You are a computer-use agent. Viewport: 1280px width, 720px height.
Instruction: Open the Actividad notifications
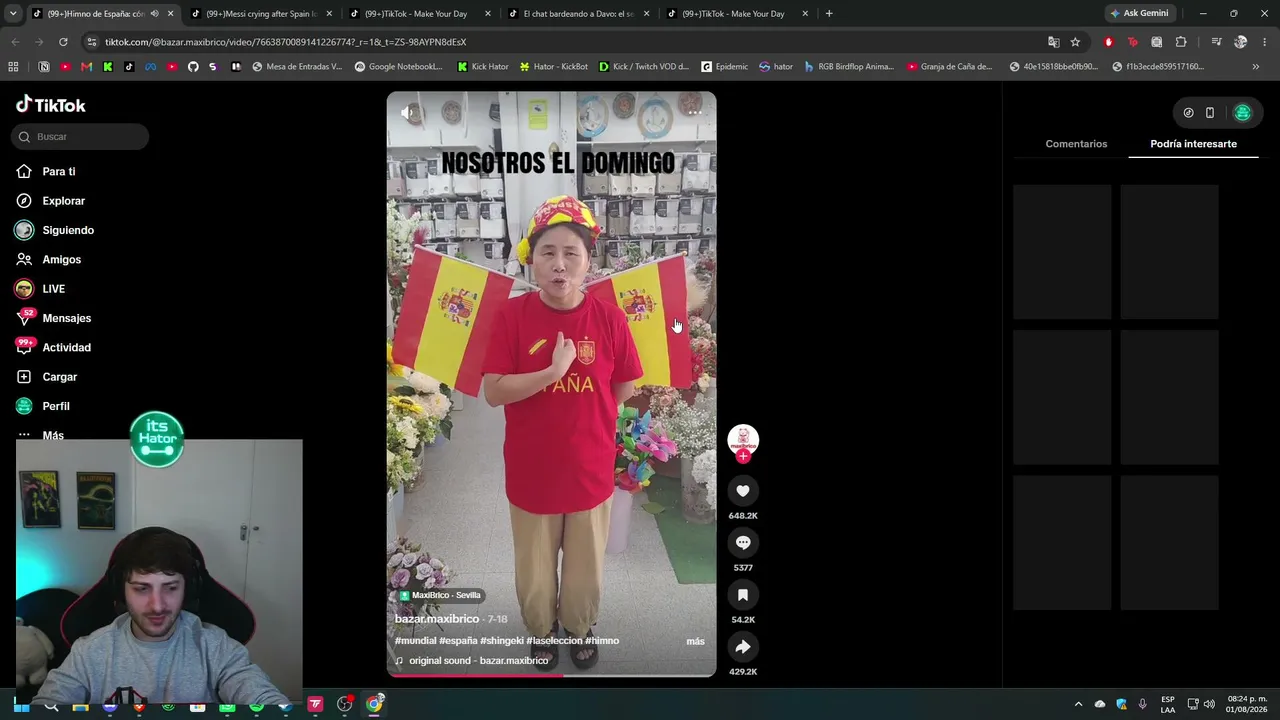[66, 348]
